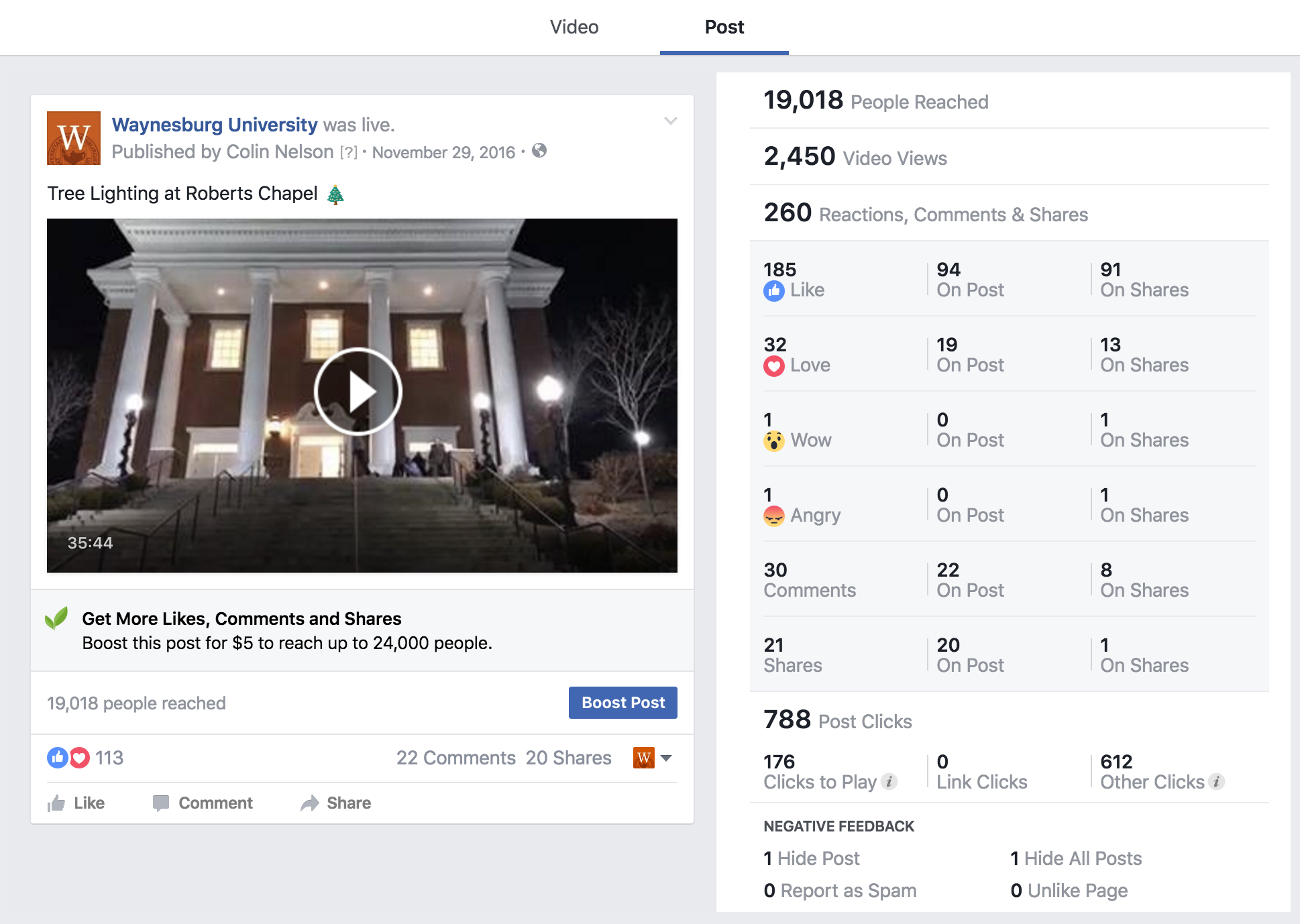Click the 30 Comments stat
The height and width of the screenshot is (924, 1300).
(x=810, y=580)
